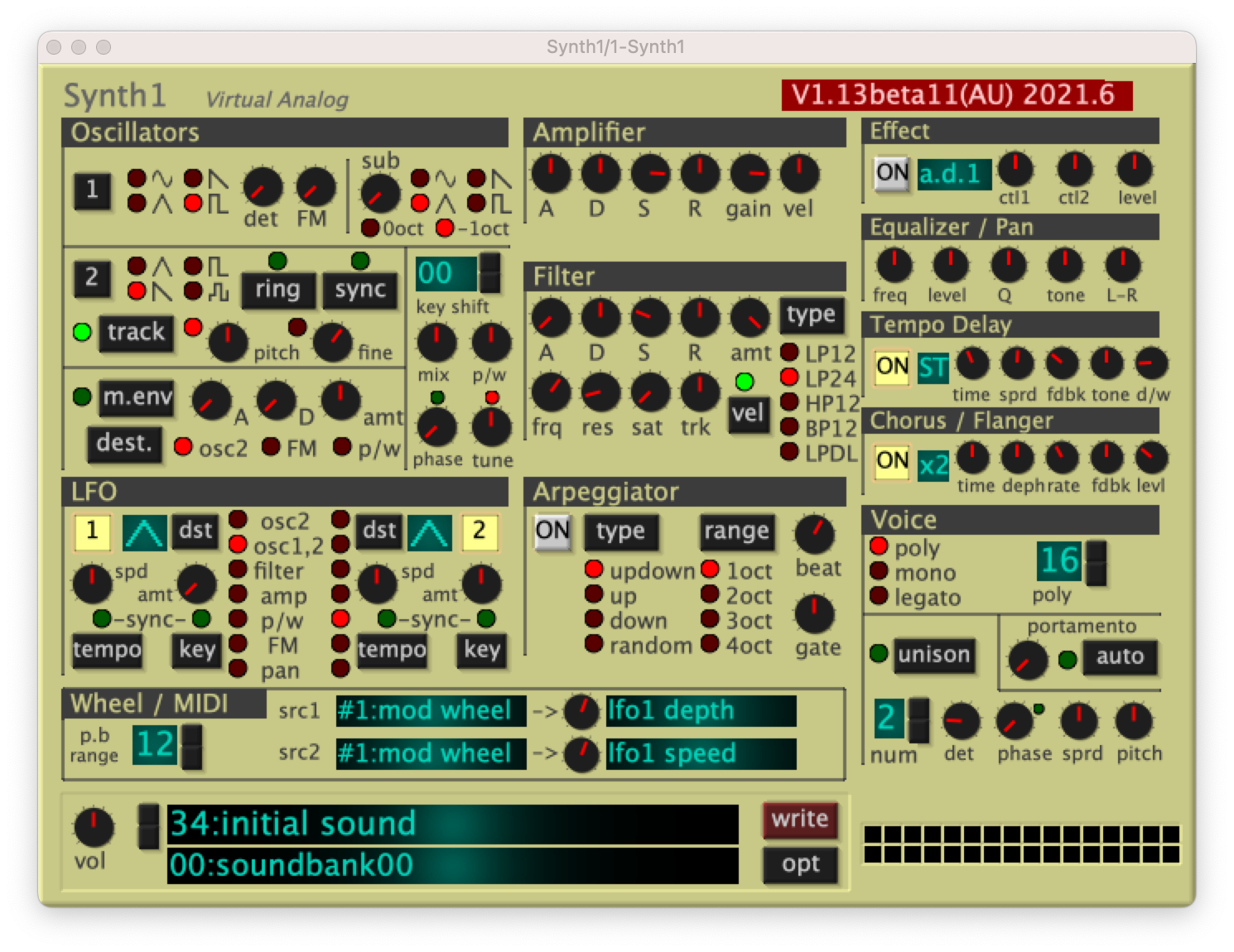Select legato voice mode
Screen dimensions: 1234x952
point(879,596)
